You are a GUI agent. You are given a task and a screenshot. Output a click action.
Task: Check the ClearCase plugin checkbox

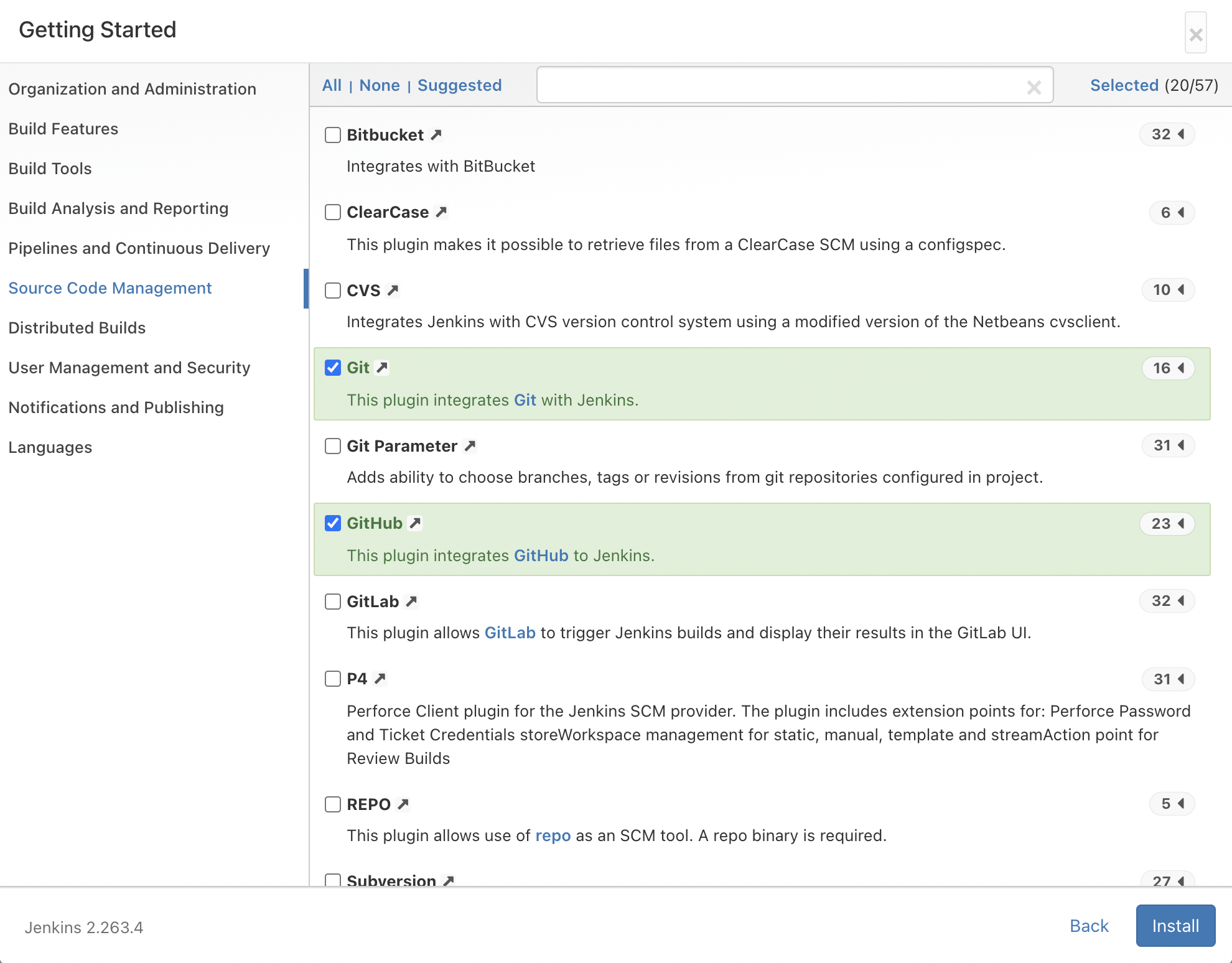333,212
